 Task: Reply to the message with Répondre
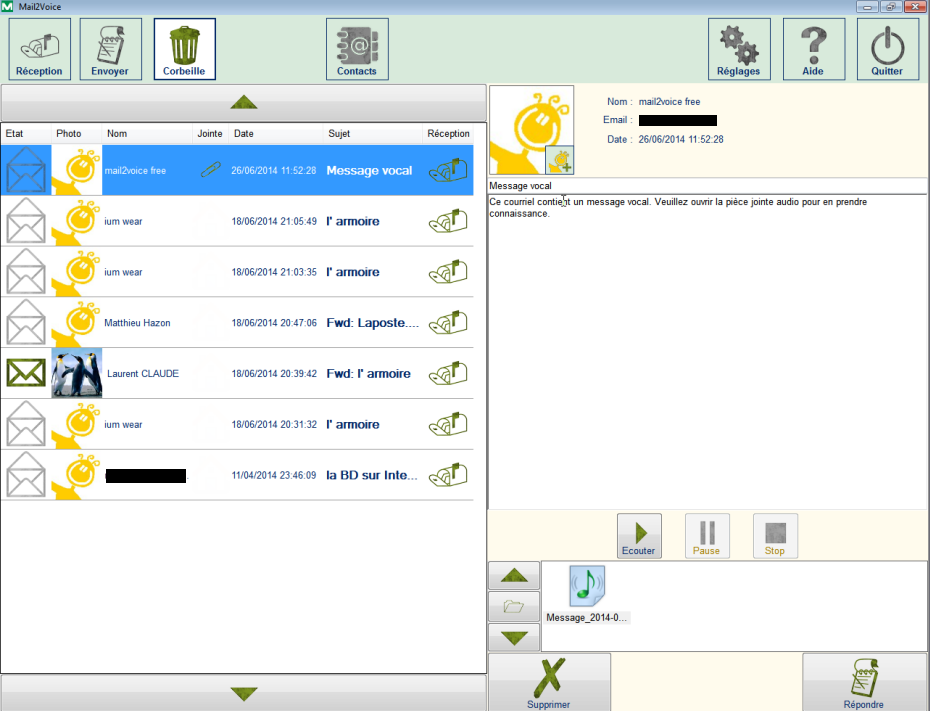point(864,683)
